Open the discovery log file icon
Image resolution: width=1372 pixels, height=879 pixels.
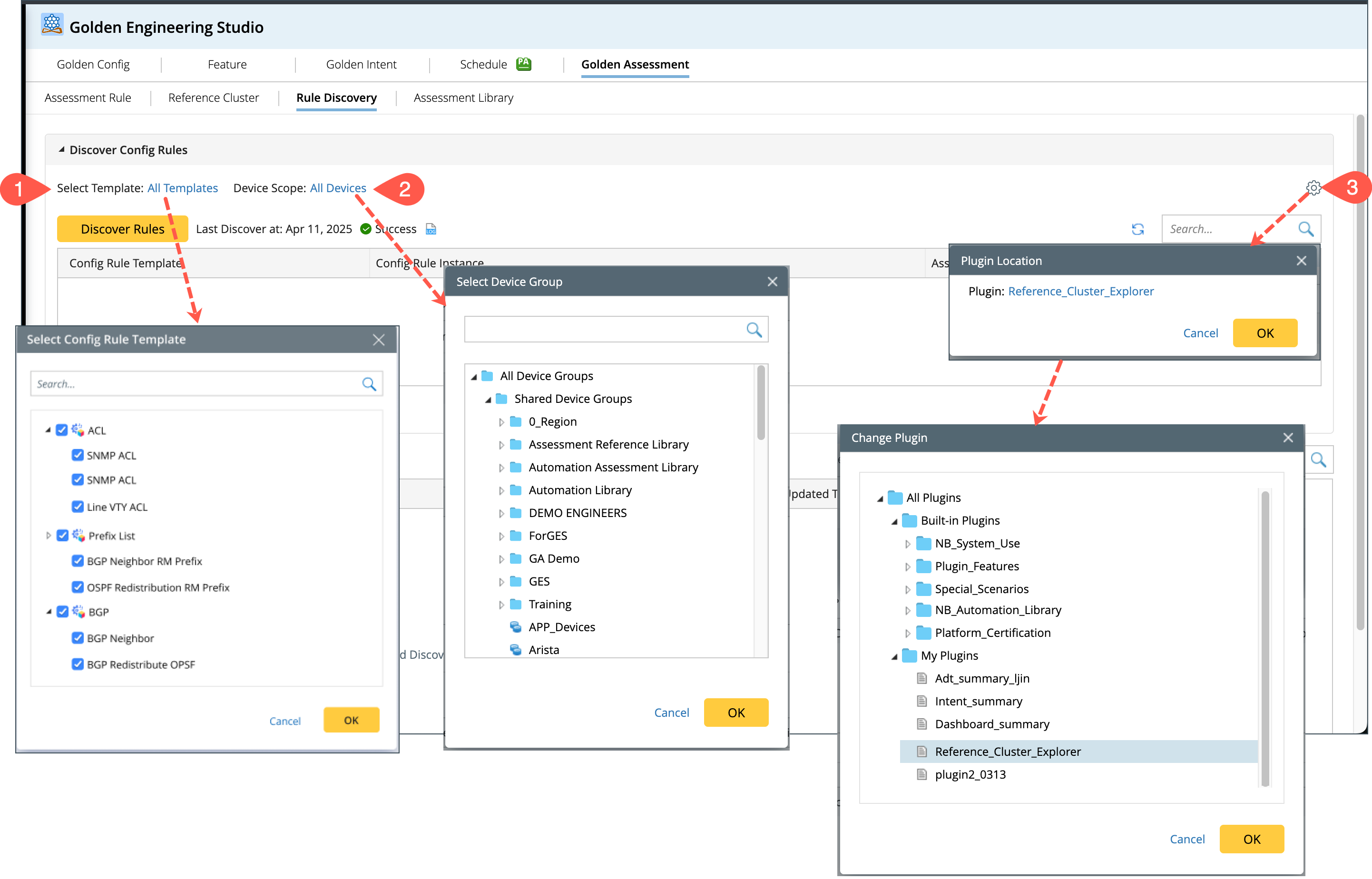click(431, 229)
